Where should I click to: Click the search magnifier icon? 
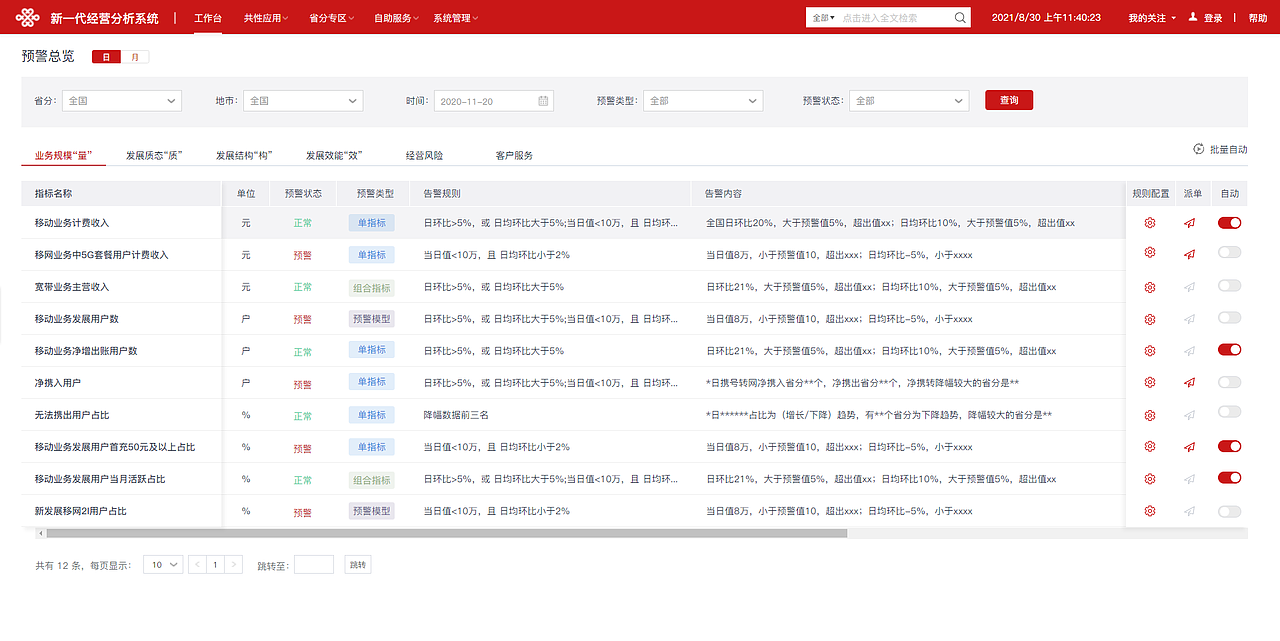[x=960, y=17]
